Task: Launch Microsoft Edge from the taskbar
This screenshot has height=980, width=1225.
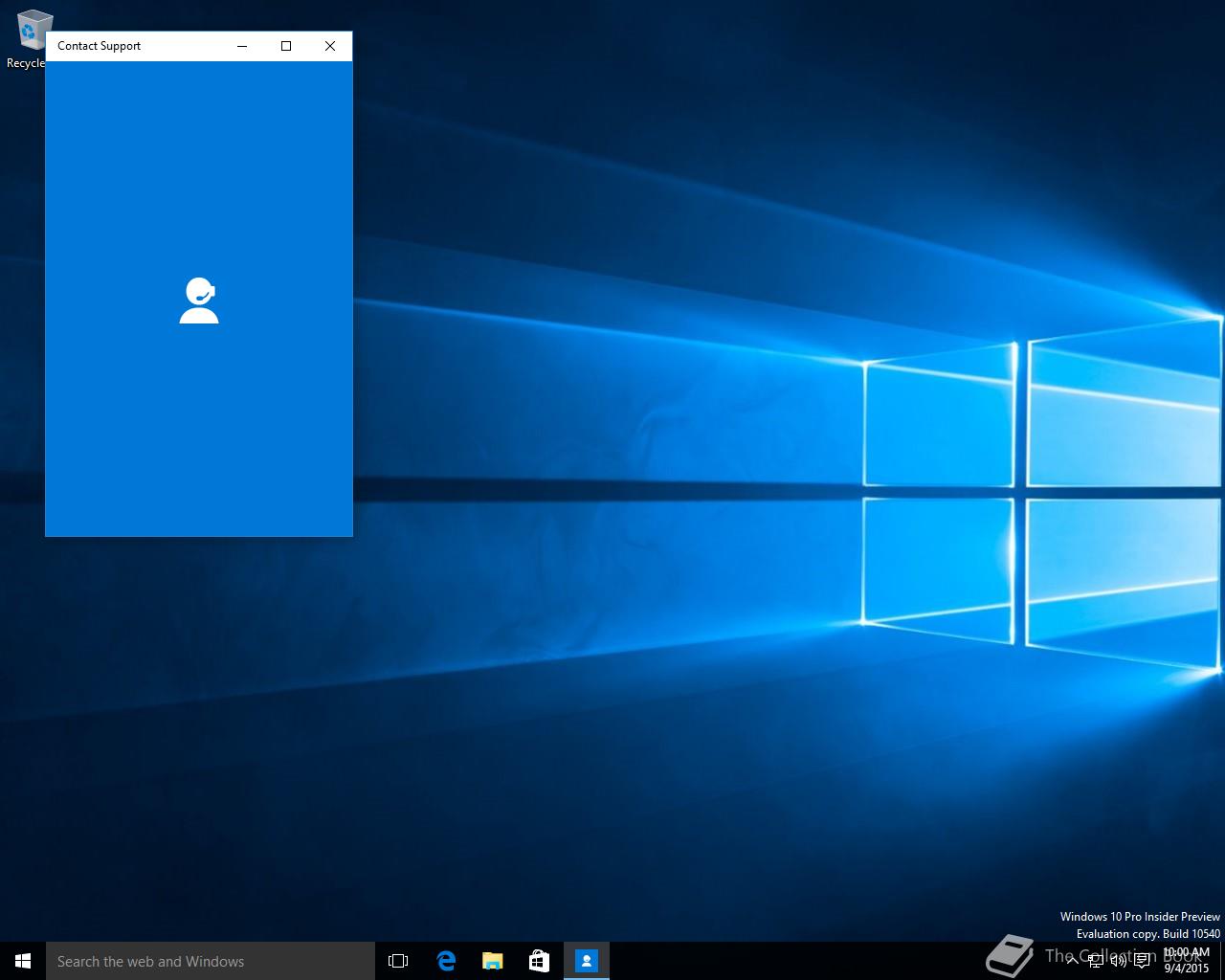Action: tap(446, 961)
